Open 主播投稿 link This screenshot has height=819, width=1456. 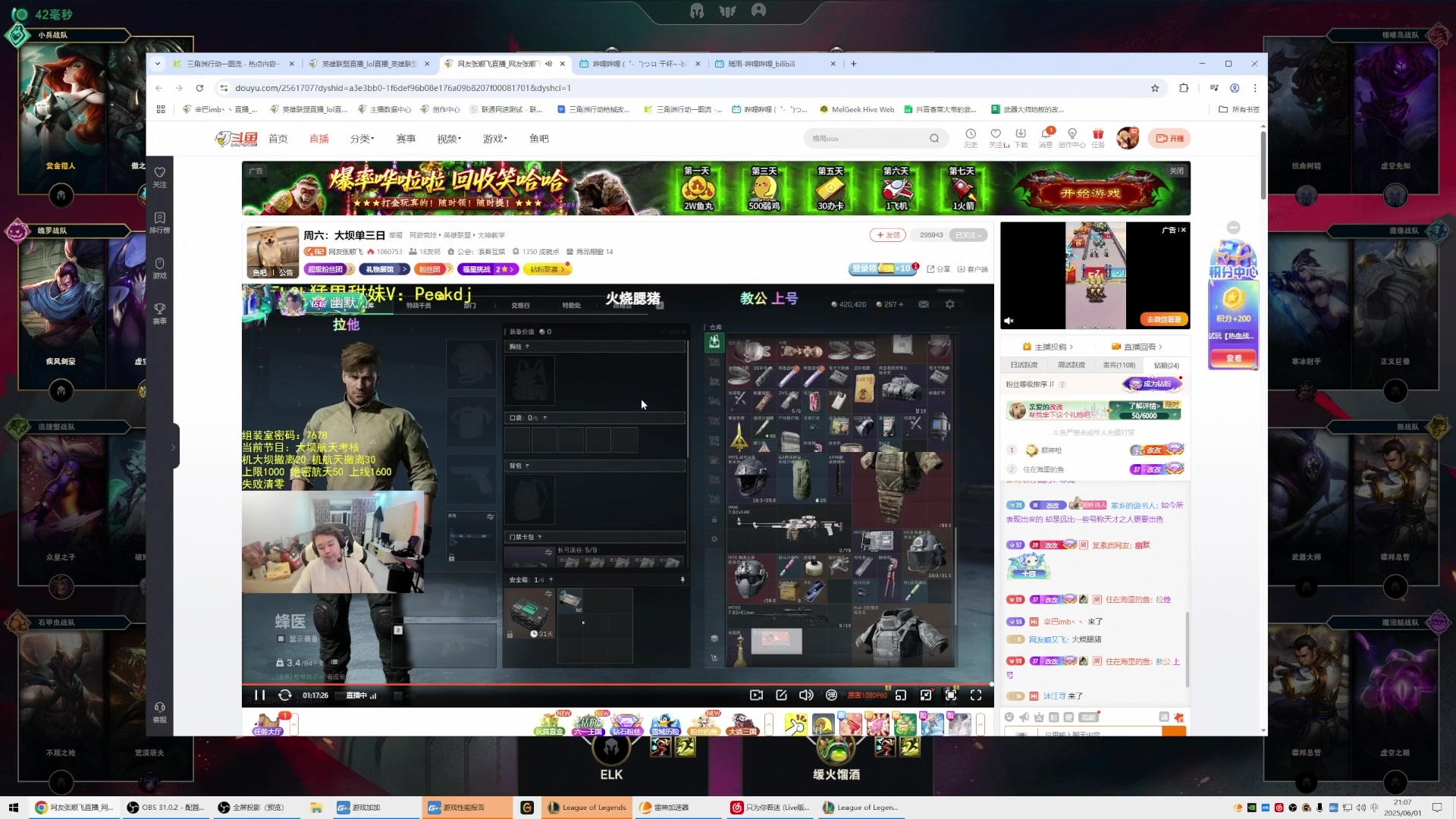[x=1049, y=347]
